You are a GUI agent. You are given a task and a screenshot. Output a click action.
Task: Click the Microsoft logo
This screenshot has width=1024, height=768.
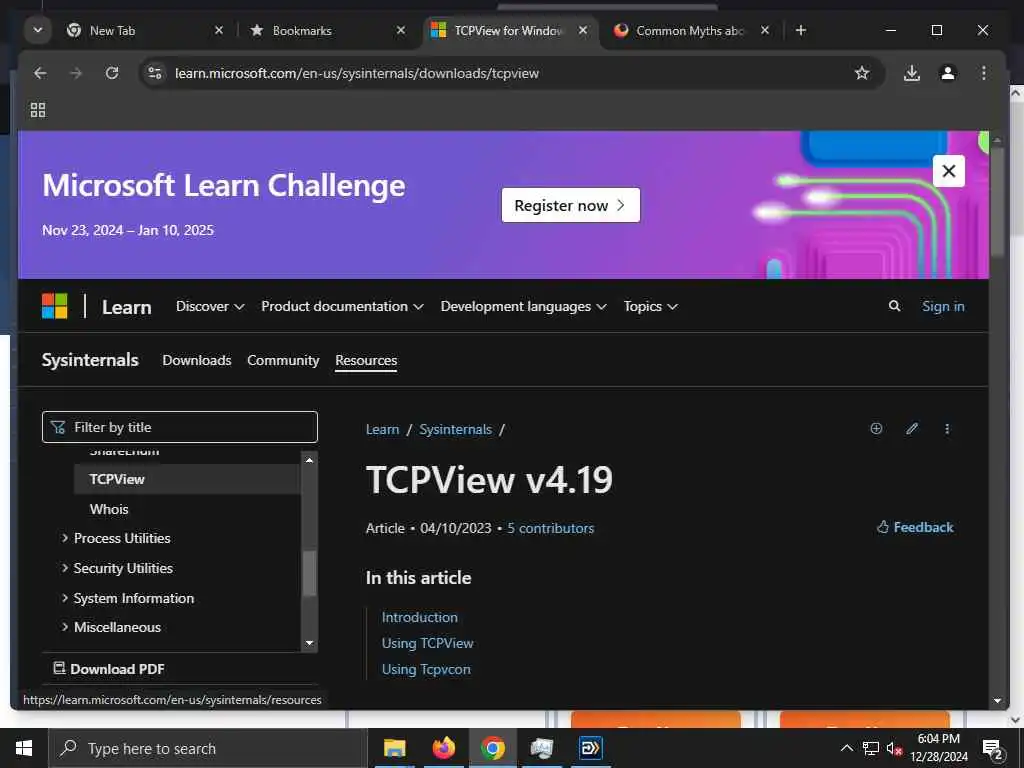[54, 306]
